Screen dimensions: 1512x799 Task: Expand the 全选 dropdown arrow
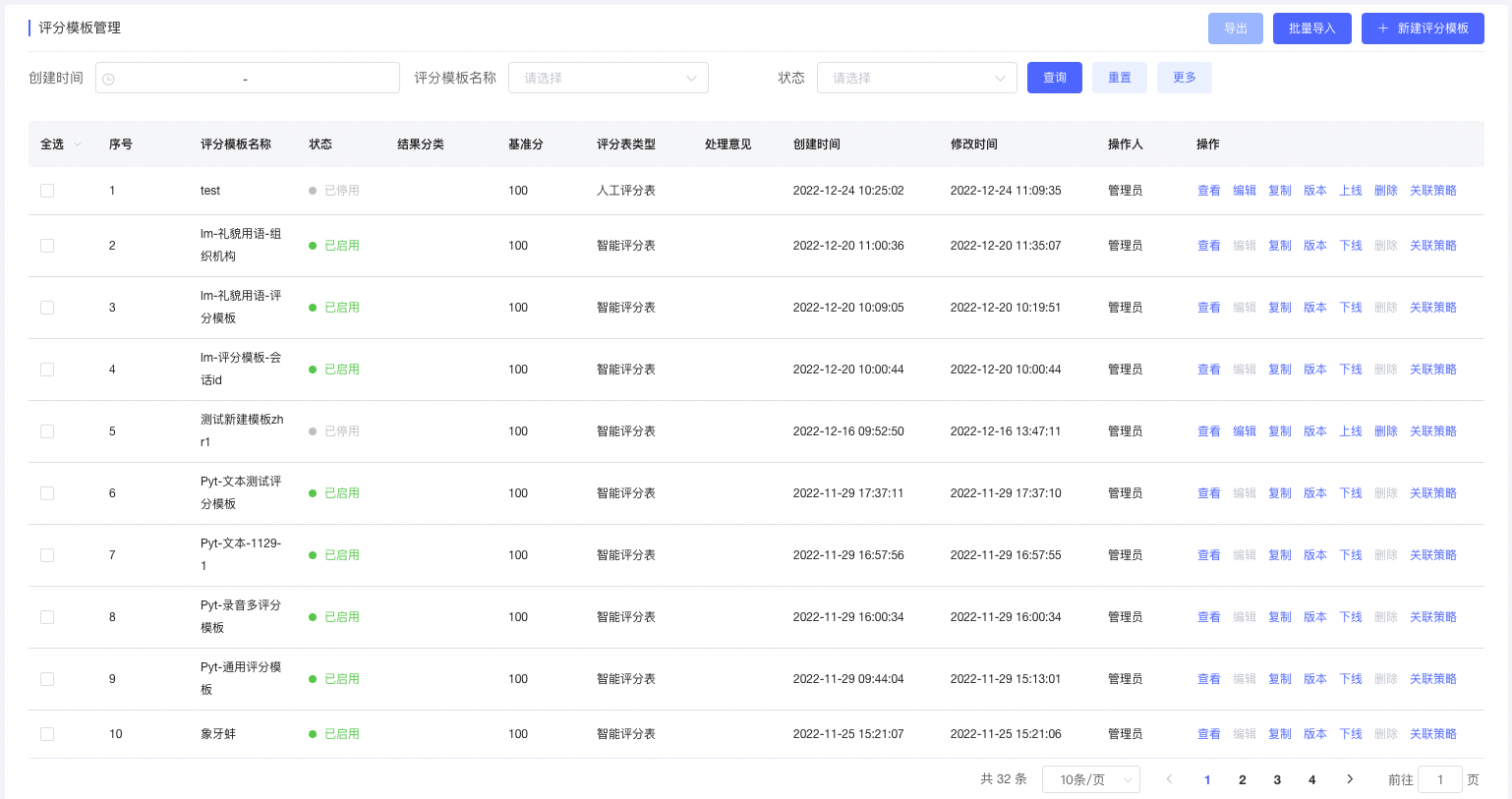tap(78, 144)
